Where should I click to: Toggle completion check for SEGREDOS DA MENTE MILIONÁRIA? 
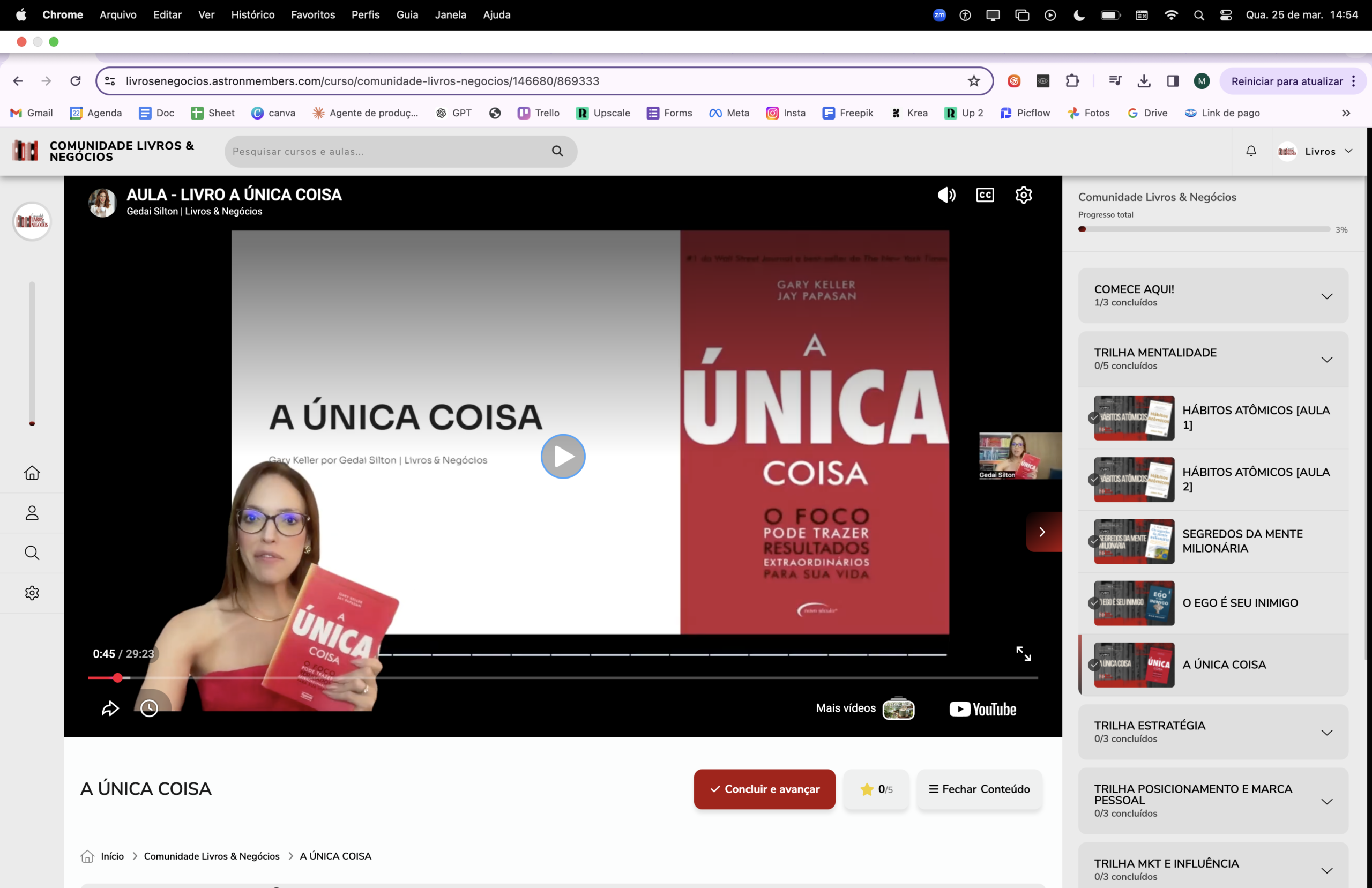point(1093,541)
